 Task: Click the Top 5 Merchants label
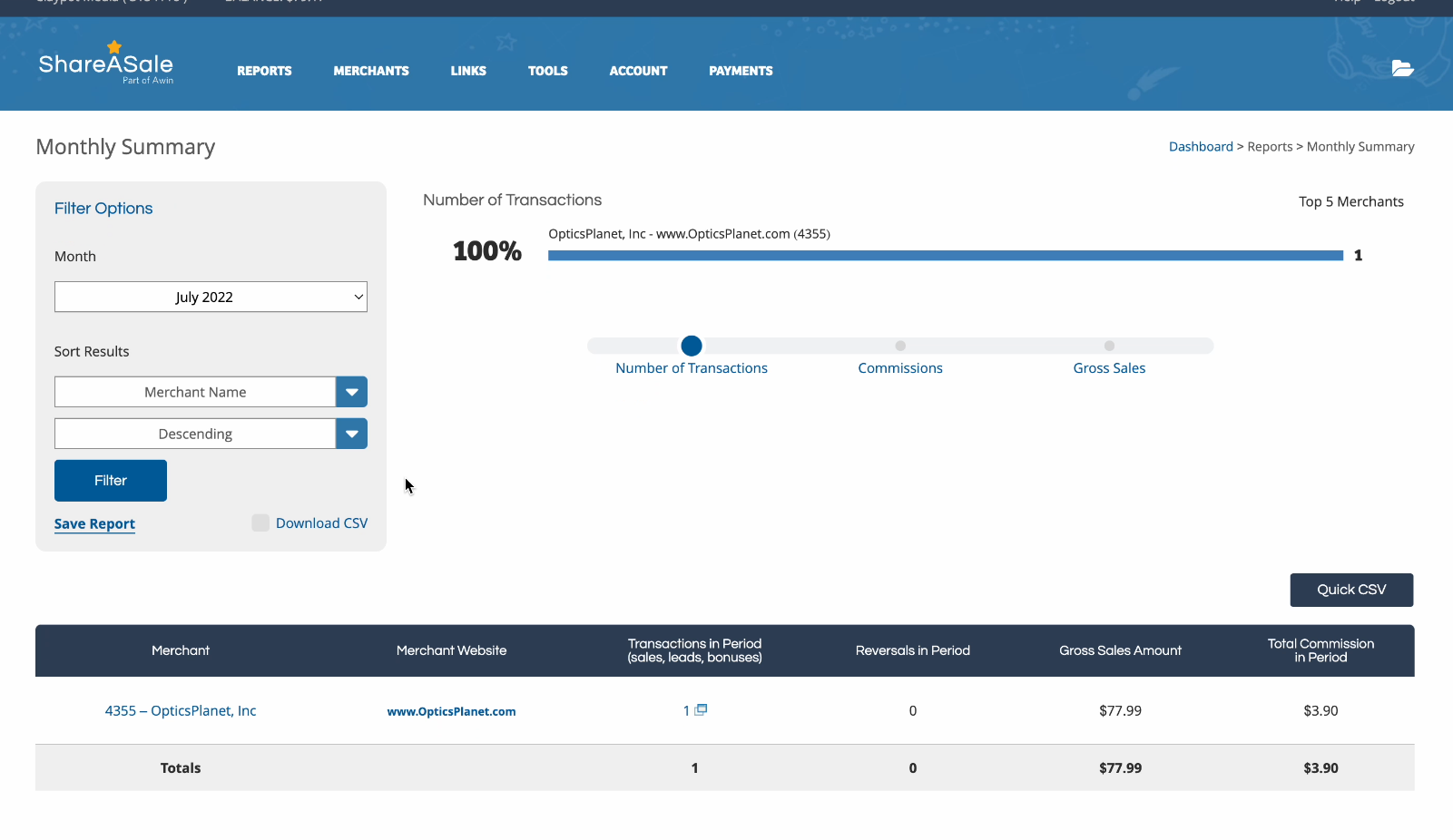coord(1350,201)
